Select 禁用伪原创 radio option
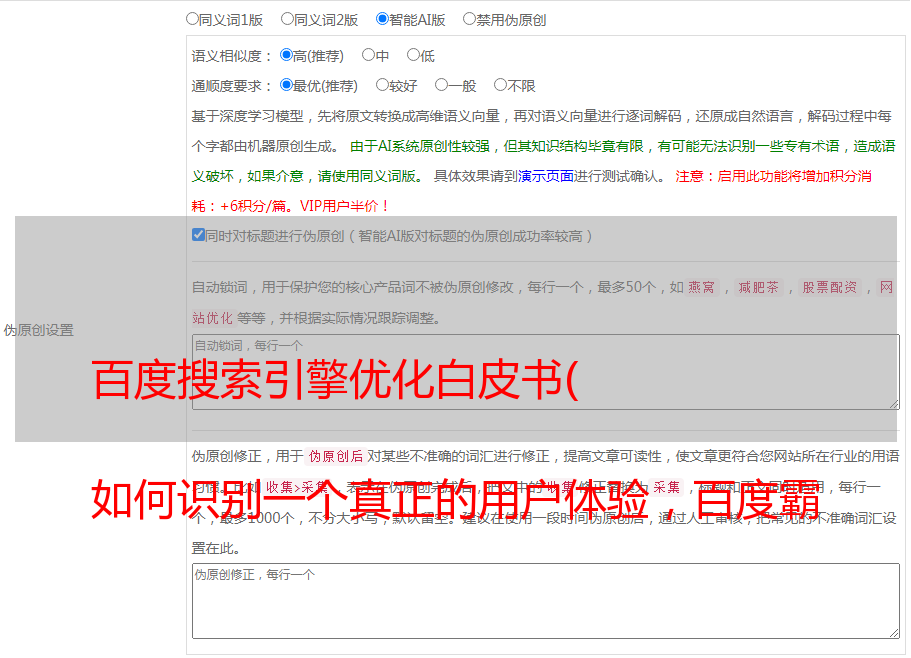The width and height of the screenshot is (911, 658). [x=469, y=19]
